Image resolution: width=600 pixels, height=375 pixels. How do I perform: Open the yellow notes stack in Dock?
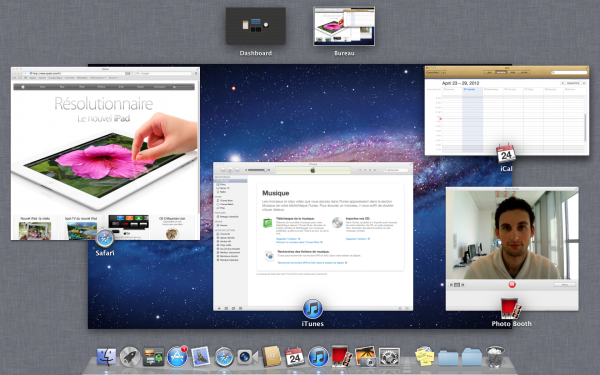point(425,356)
